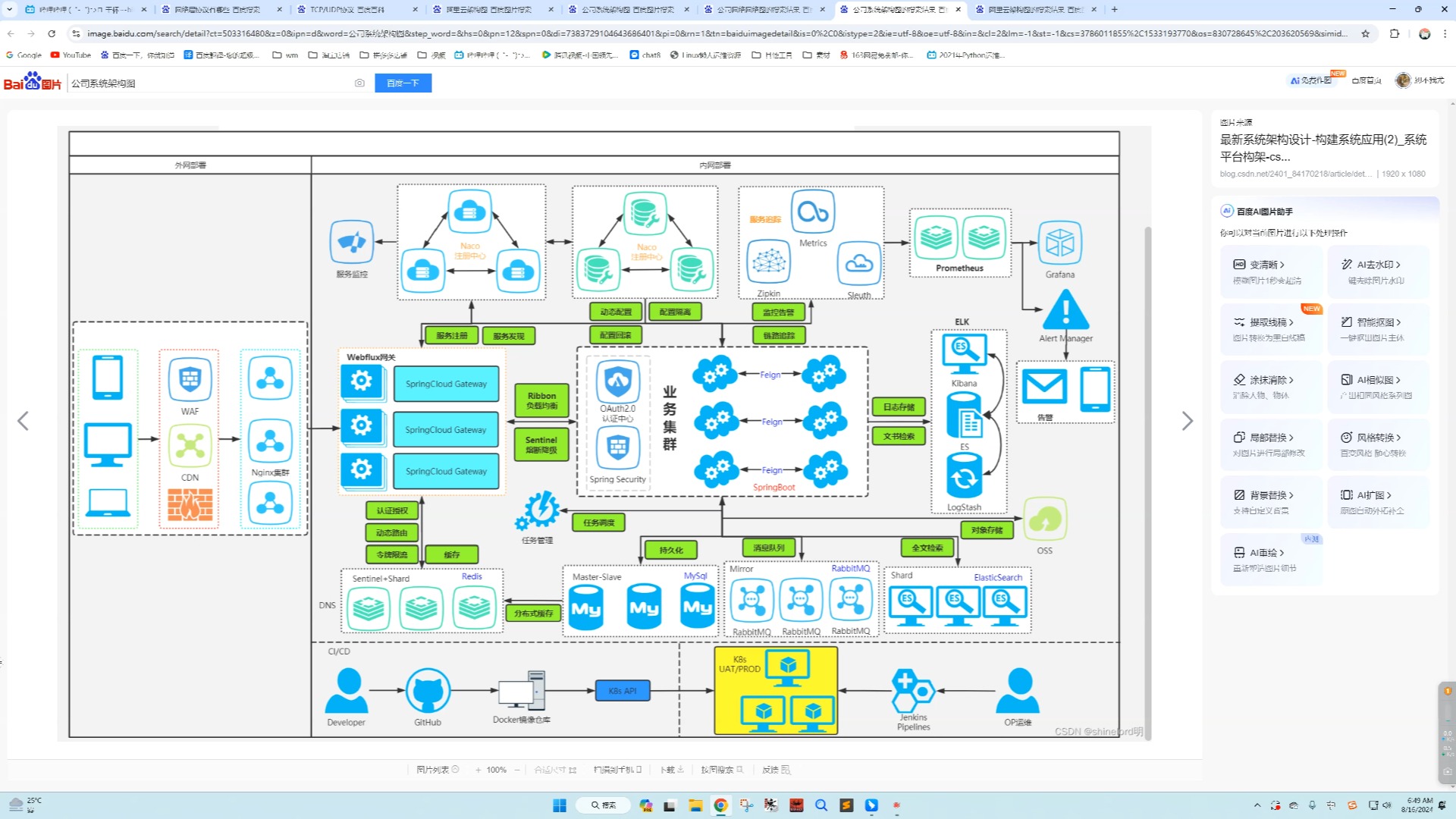Open the 智能抠图 smart cutout tool
The image size is (1456, 819).
(x=1378, y=329)
